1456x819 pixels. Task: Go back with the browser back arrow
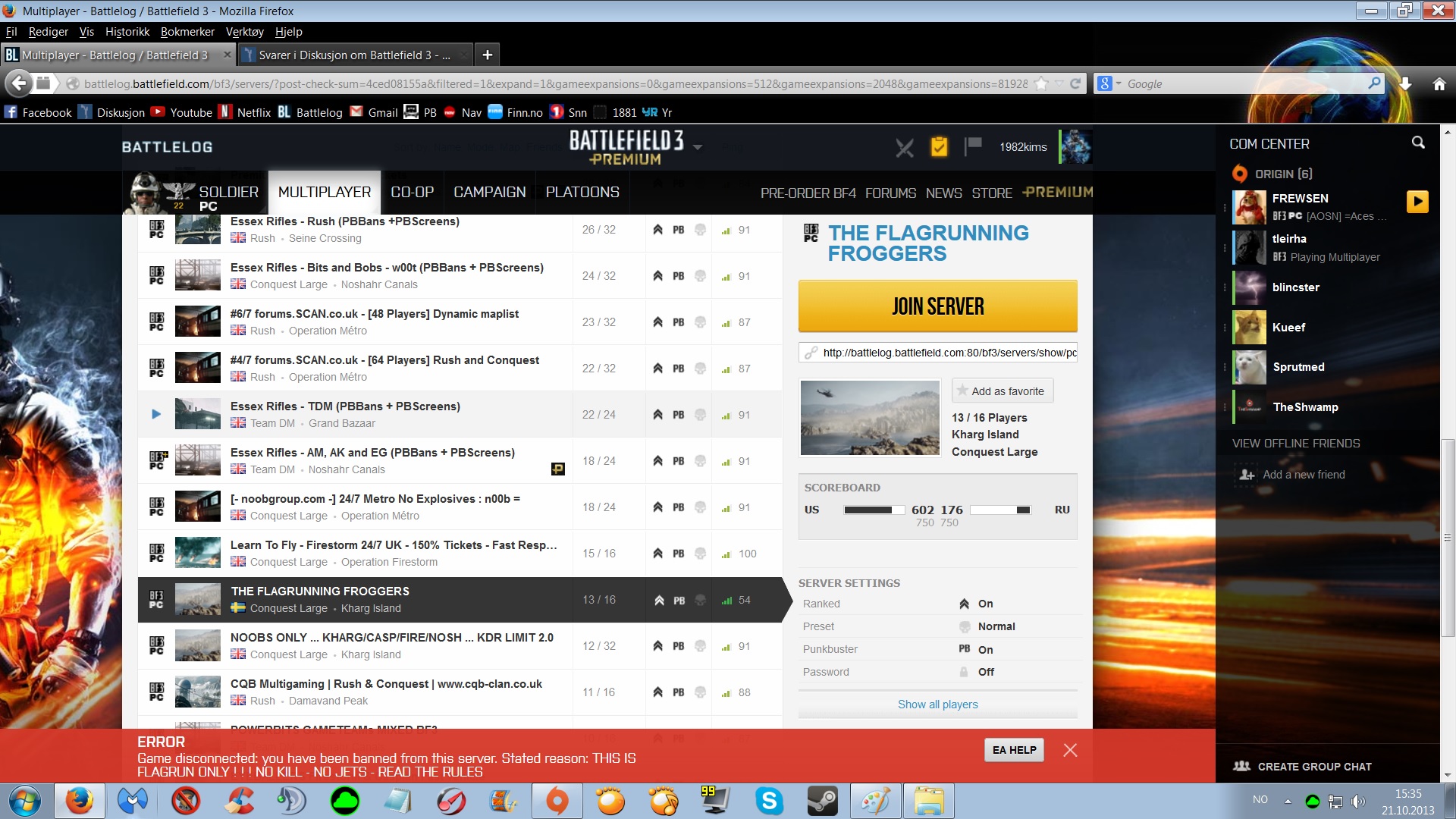20,83
